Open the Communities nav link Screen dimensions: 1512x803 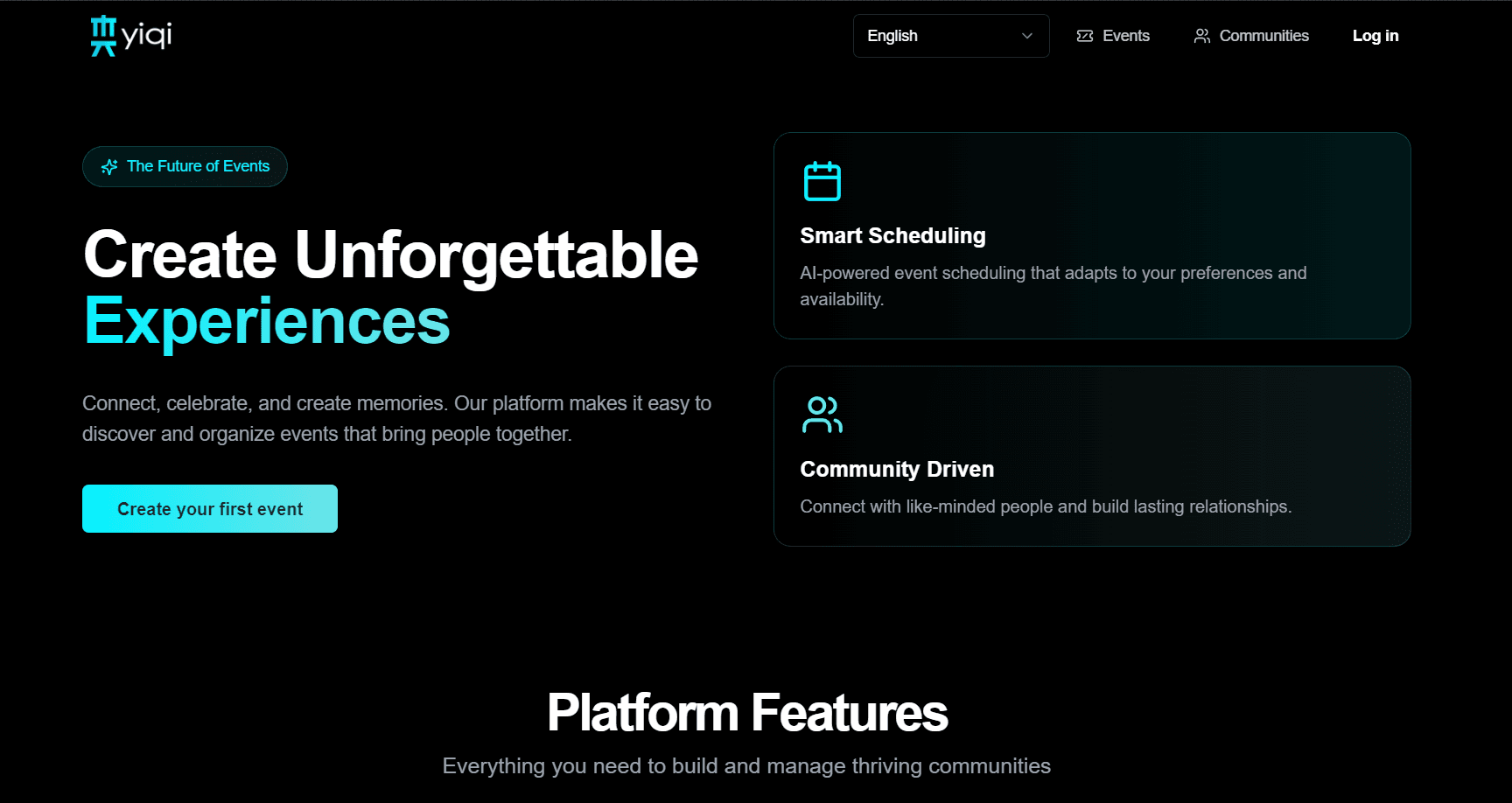pos(1263,36)
